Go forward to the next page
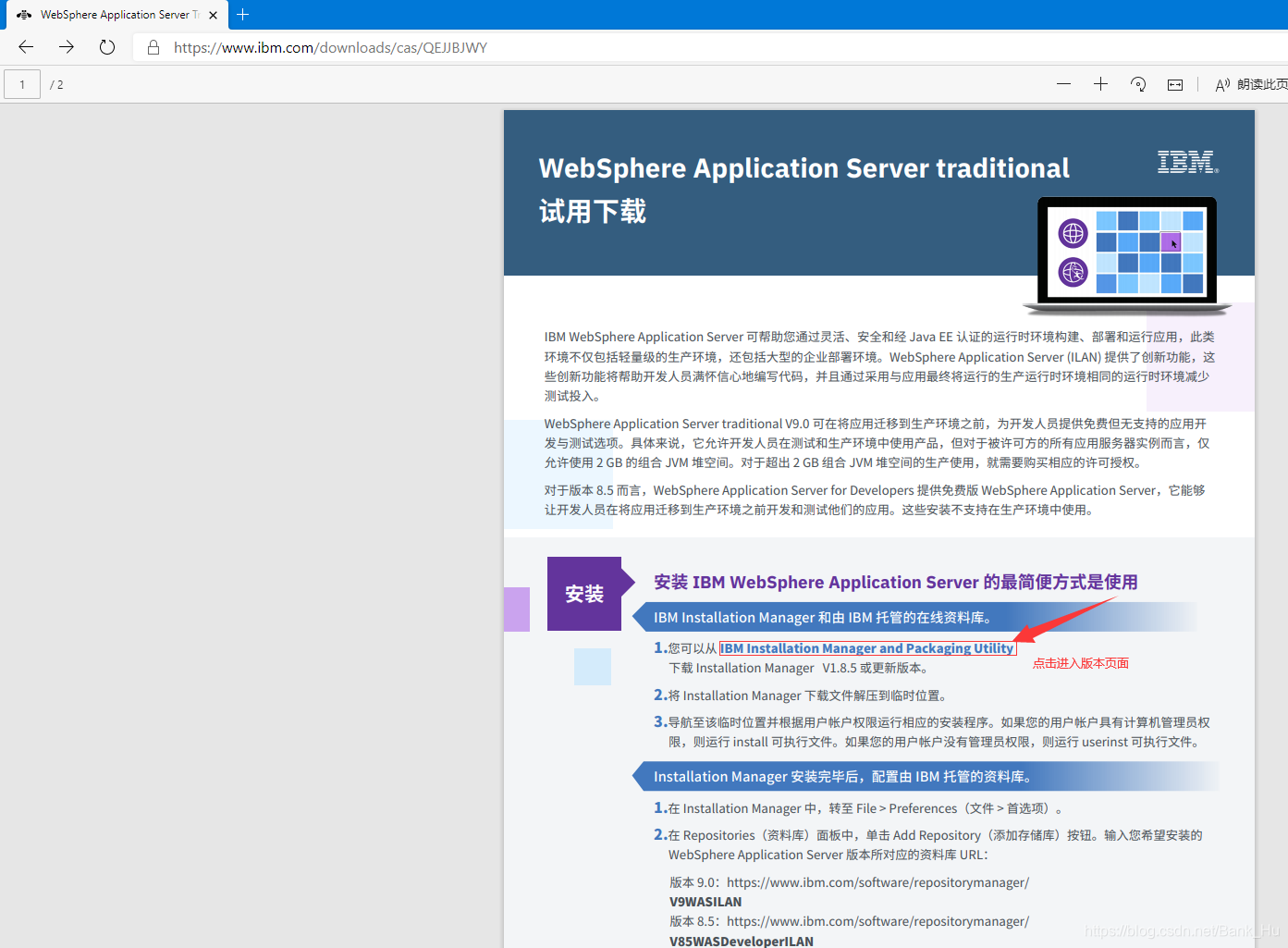This screenshot has height=948, width=1288. [67, 47]
